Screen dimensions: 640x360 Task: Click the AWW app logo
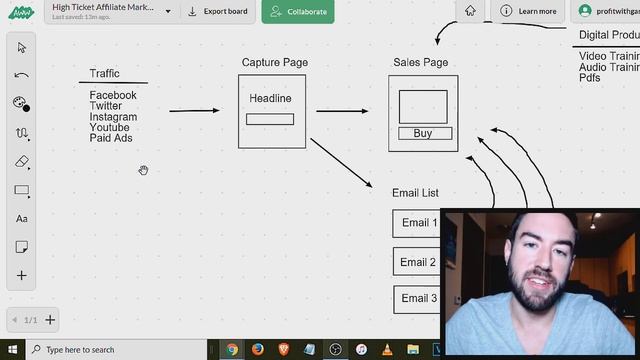(x=21, y=12)
